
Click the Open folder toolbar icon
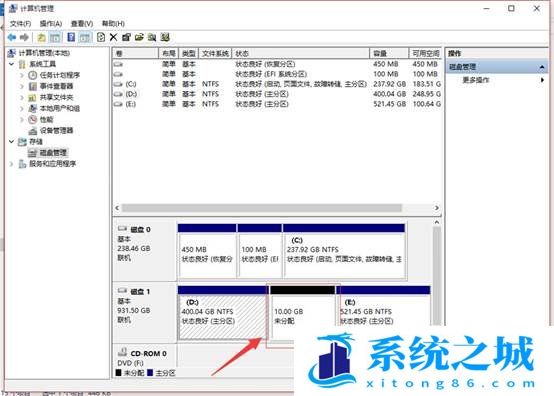click(x=139, y=37)
